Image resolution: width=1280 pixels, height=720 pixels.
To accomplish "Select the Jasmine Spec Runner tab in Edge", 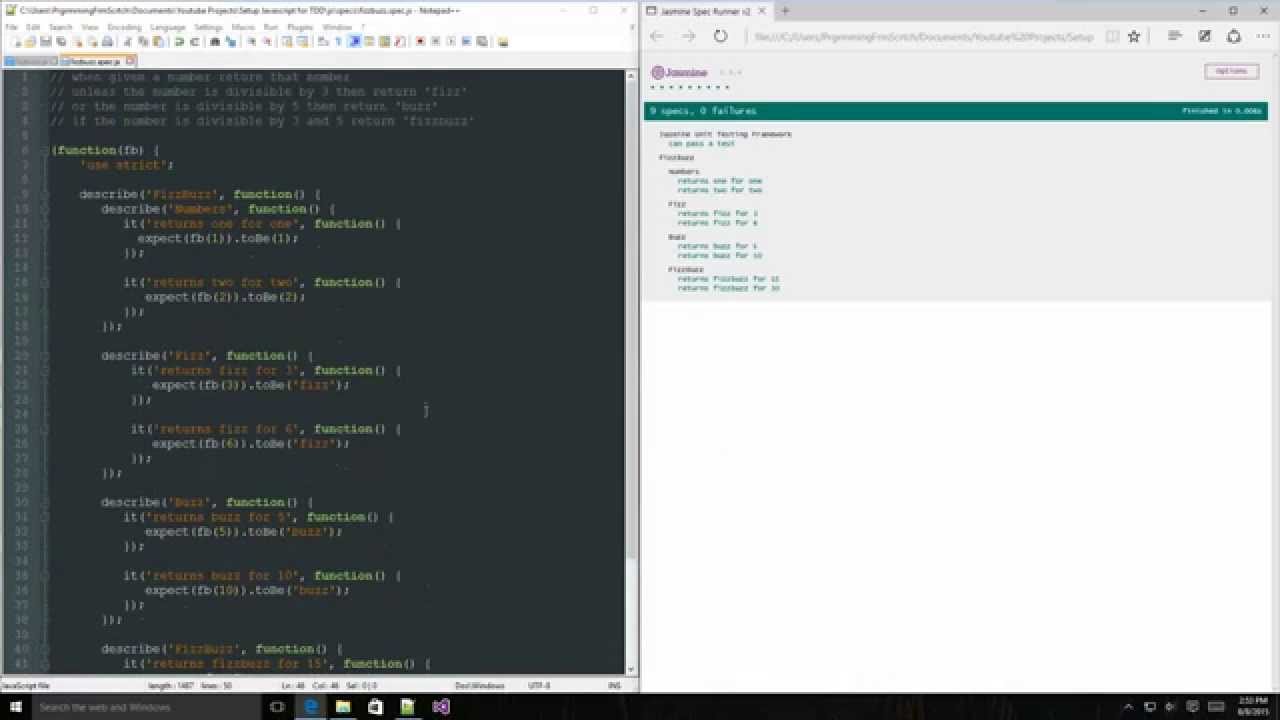I will [x=706, y=11].
